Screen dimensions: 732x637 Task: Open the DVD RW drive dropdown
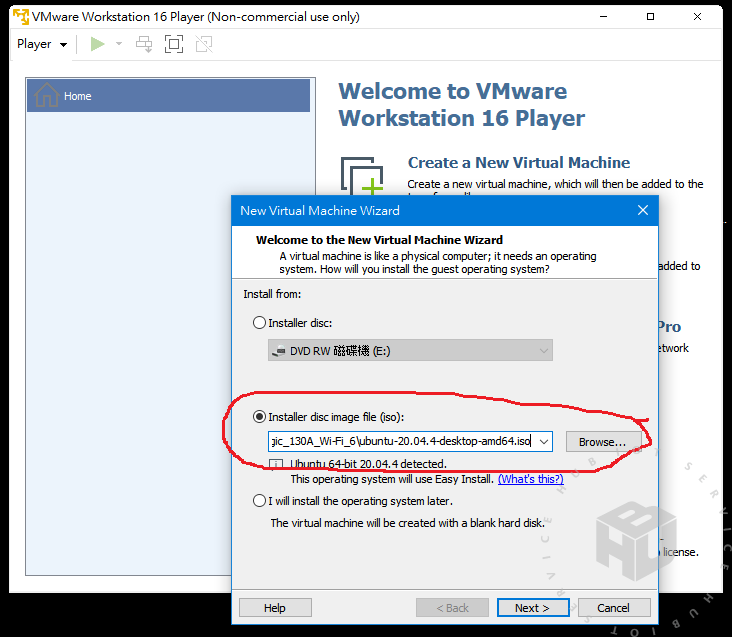(410, 350)
